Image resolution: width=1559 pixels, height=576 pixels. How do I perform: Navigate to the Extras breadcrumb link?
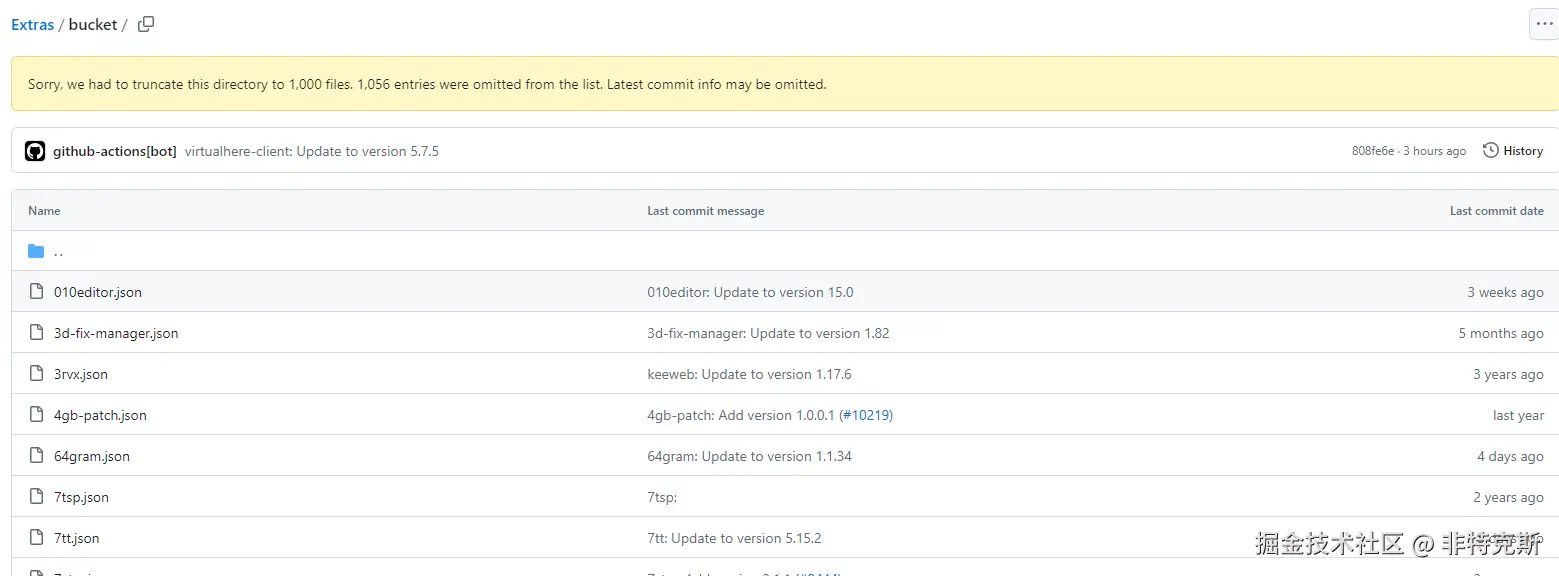coord(32,24)
